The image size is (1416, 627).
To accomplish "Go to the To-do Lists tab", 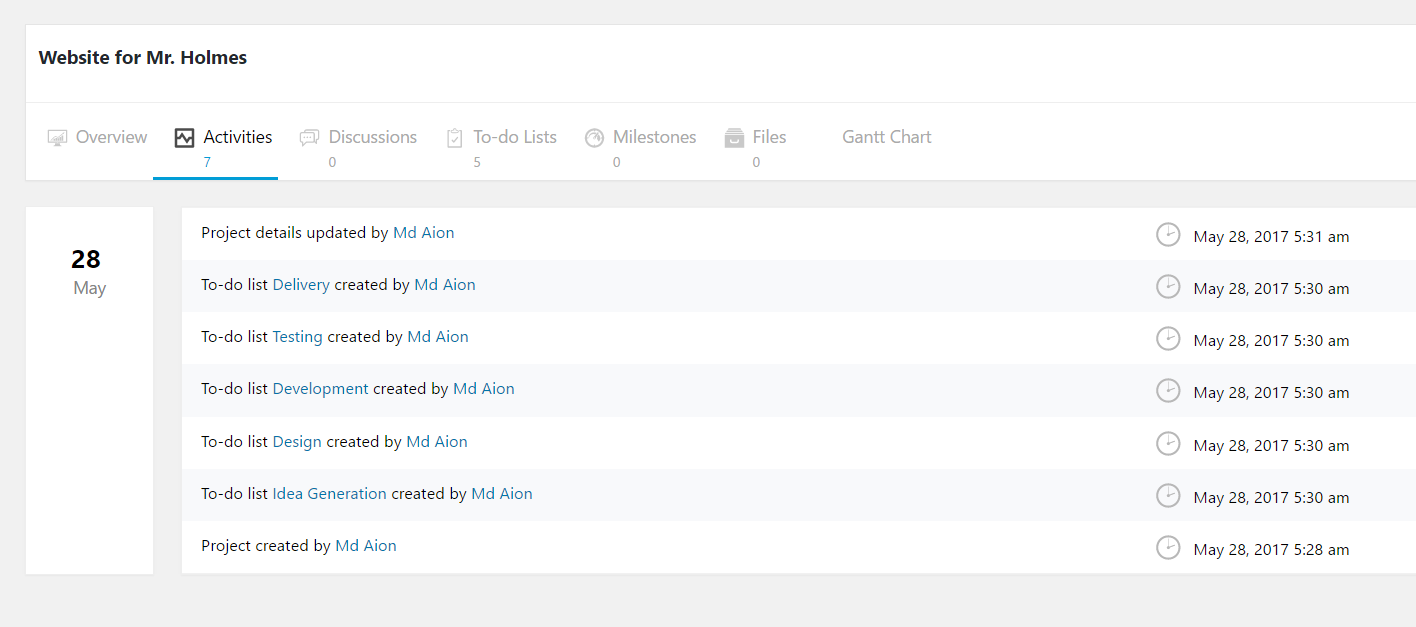I will point(514,137).
